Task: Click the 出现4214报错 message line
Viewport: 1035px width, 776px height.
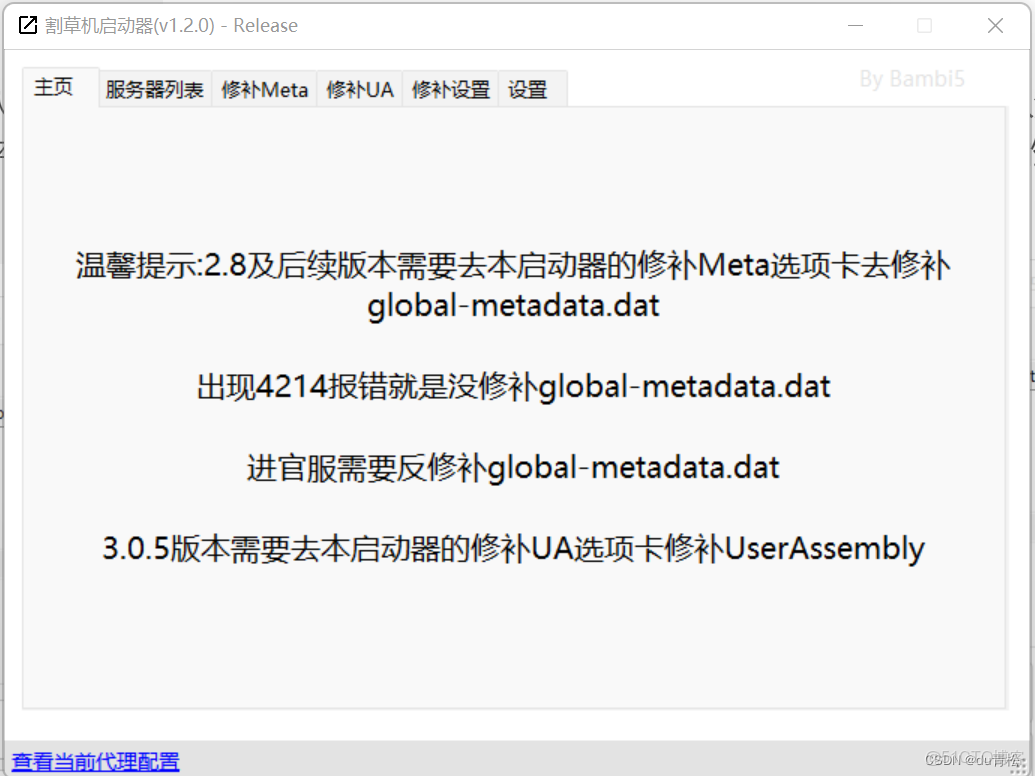Action: [513, 386]
